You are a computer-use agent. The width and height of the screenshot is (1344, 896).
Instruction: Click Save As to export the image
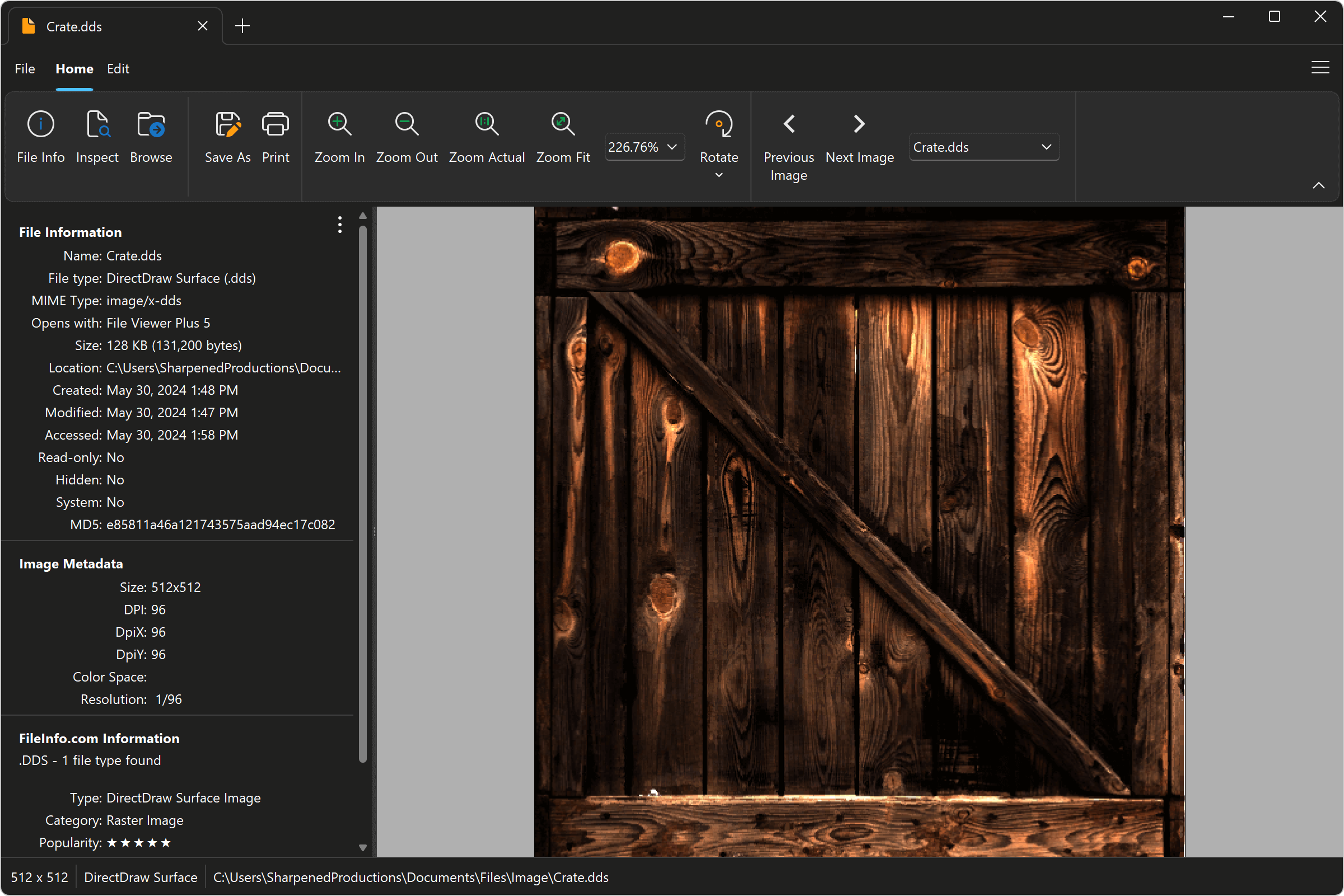click(x=227, y=137)
